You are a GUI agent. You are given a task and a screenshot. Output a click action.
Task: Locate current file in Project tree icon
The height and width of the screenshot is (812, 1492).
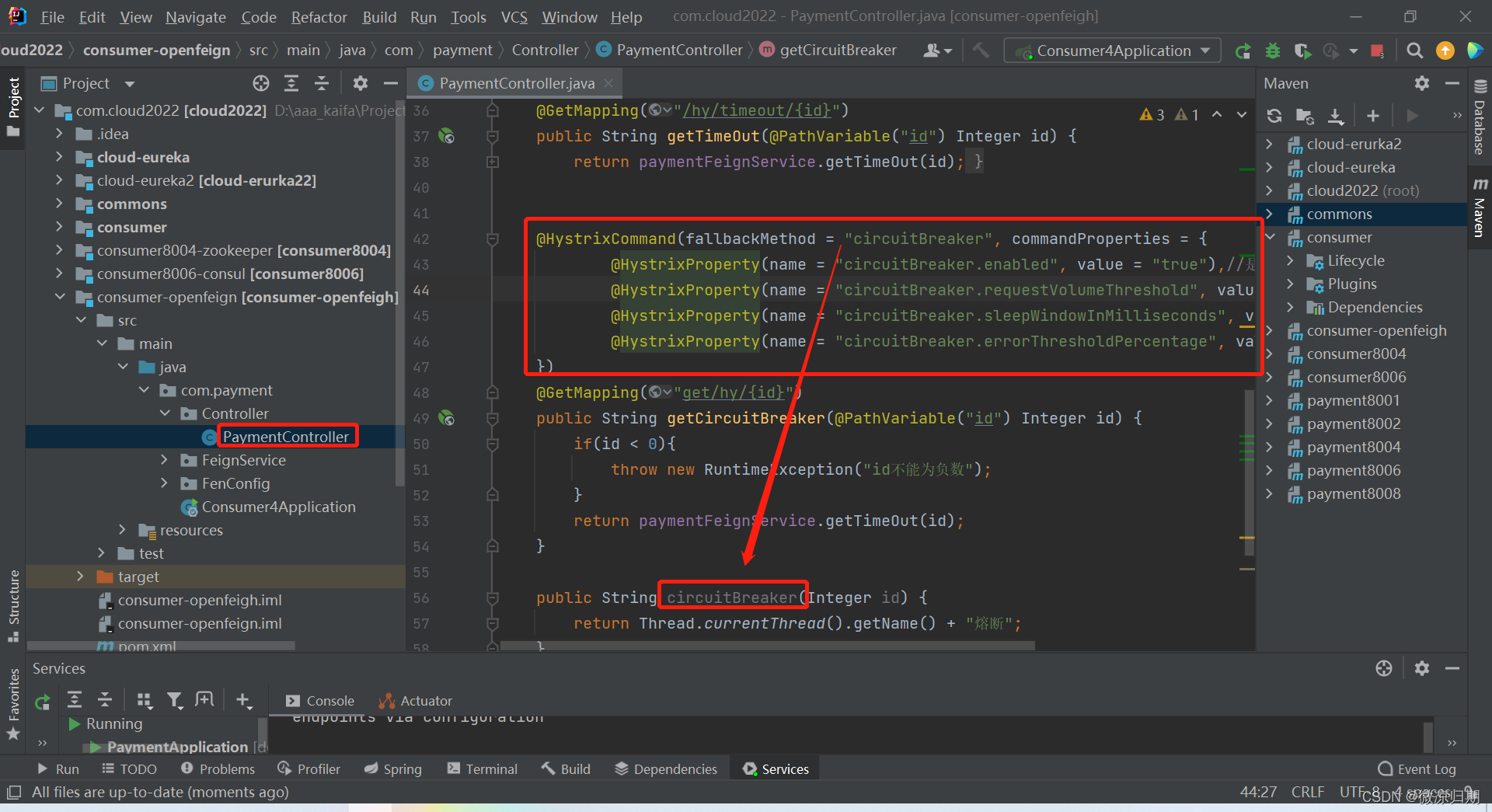[261, 83]
